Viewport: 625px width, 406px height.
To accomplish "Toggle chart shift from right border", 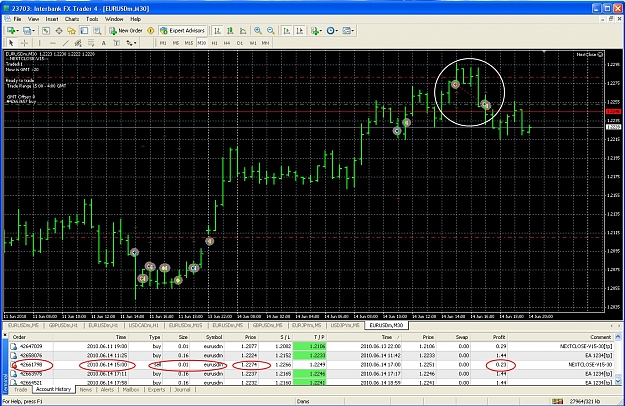I will (x=300, y=31).
